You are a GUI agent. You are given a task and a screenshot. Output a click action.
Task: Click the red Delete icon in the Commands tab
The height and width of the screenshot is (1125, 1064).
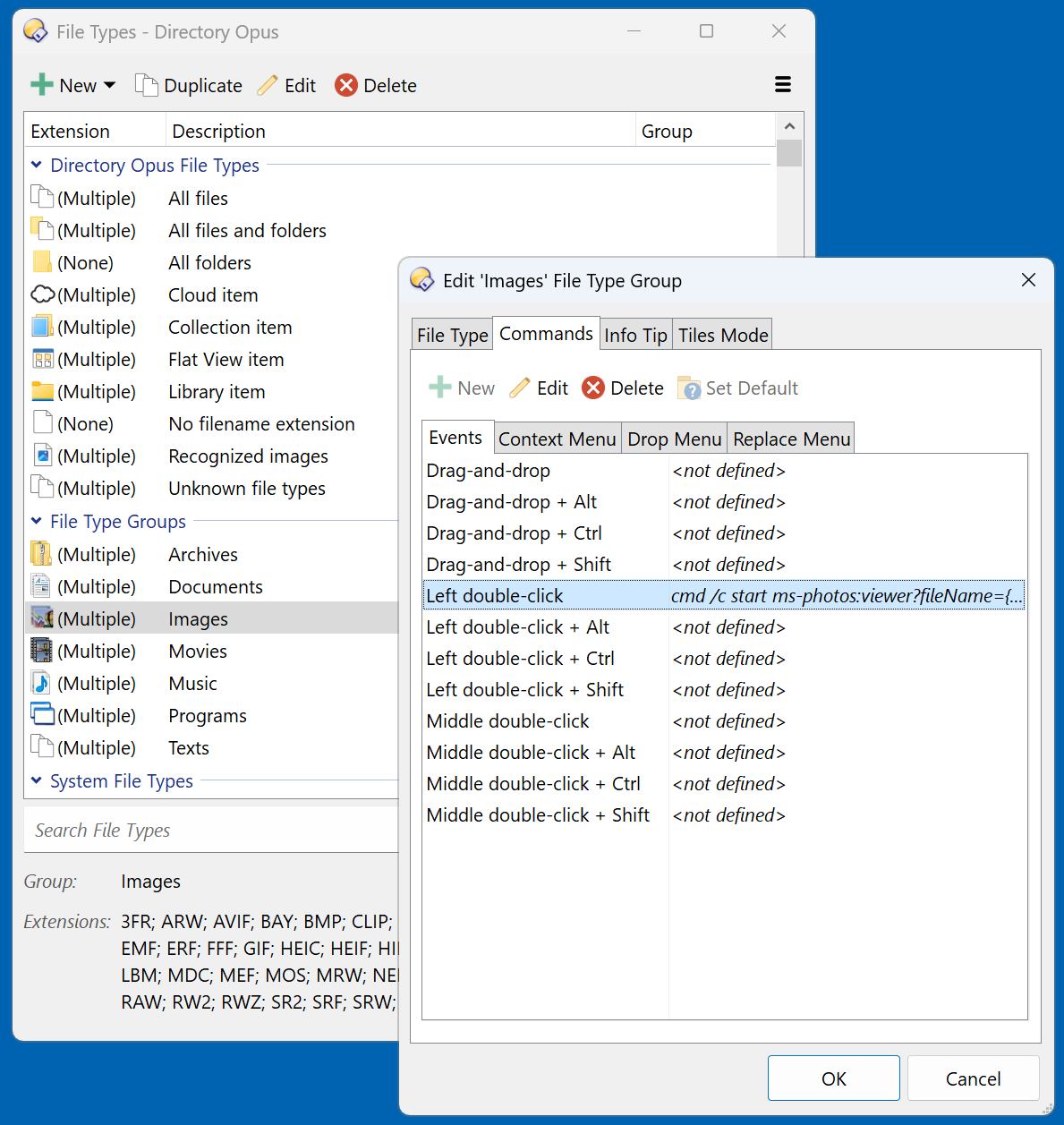(x=592, y=388)
